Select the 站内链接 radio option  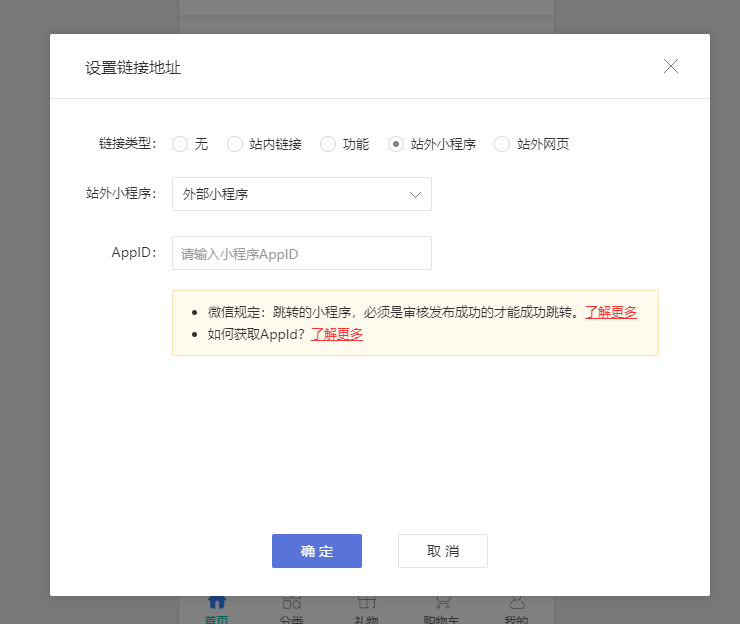tap(235, 144)
